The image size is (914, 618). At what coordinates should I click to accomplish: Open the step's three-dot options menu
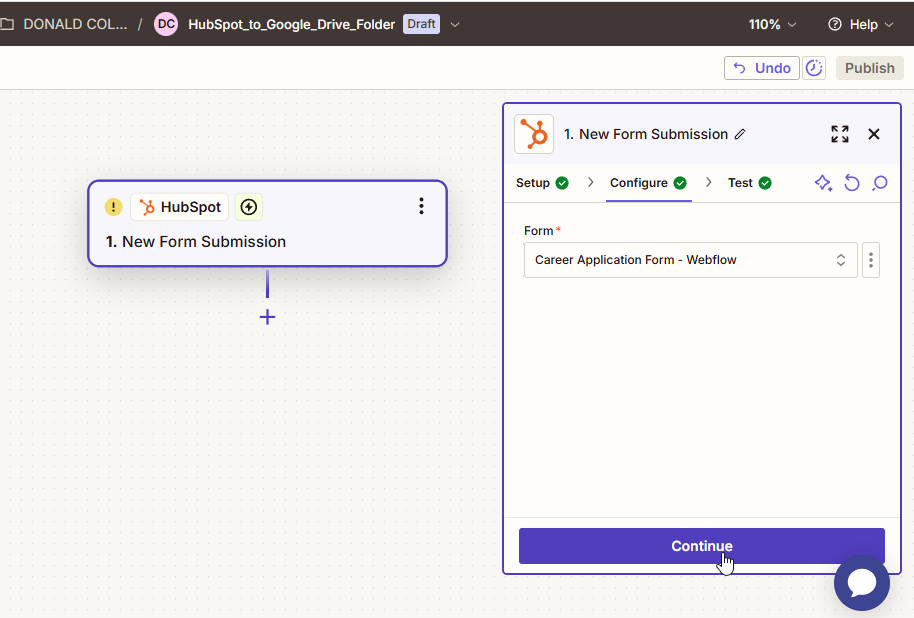click(421, 206)
